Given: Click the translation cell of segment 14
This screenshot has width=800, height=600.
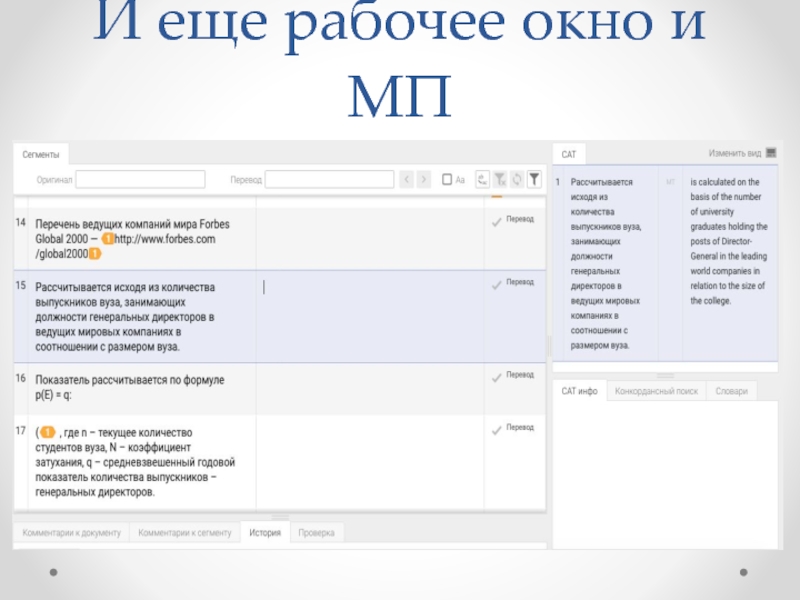Looking at the screenshot, I should point(370,239).
